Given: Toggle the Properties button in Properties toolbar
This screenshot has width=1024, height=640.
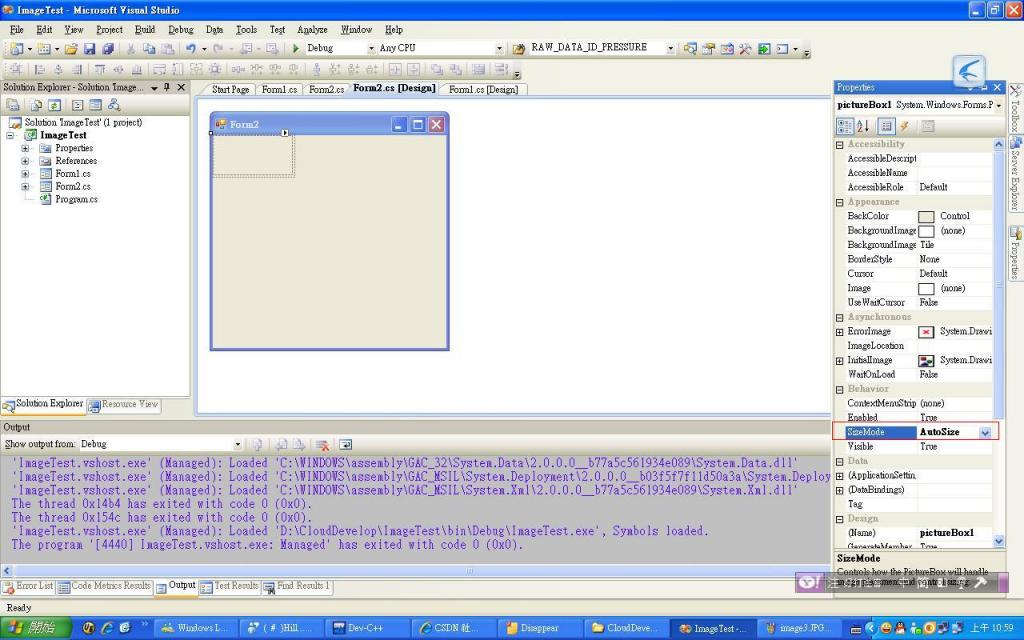Looking at the screenshot, I should tap(886, 126).
